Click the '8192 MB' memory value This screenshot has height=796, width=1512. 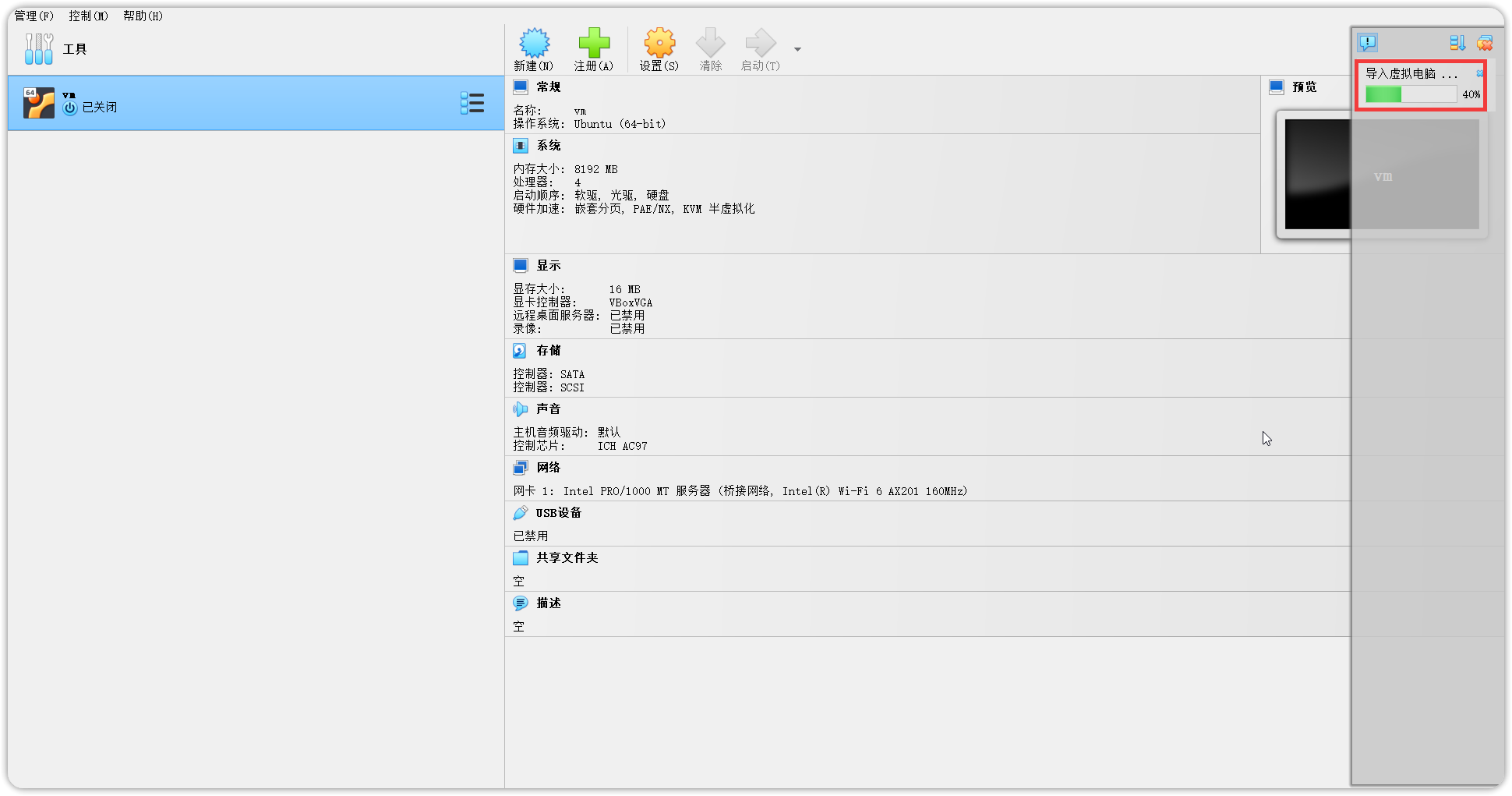click(x=596, y=169)
